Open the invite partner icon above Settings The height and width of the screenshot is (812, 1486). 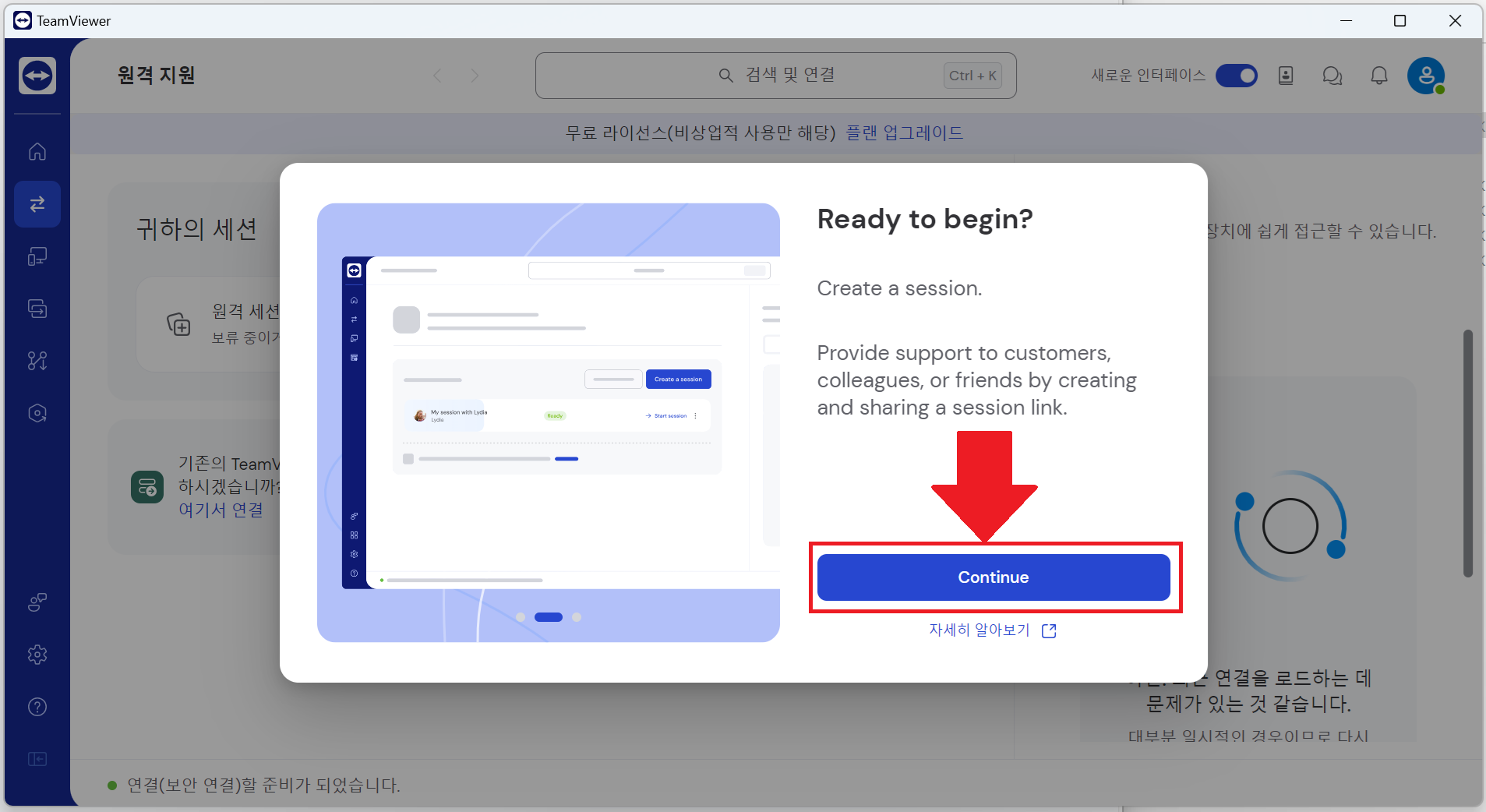tap(37, 602)
